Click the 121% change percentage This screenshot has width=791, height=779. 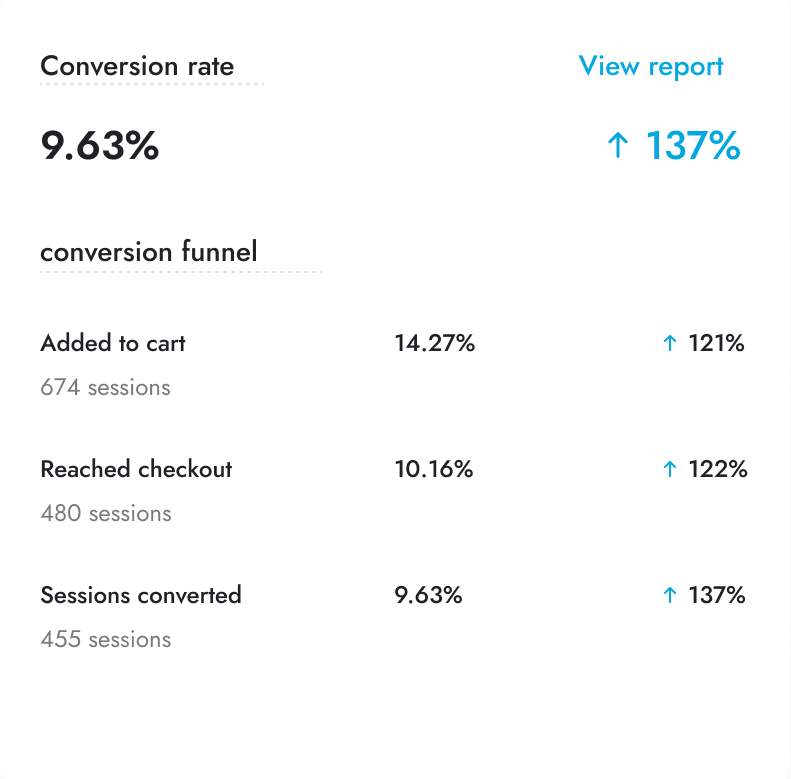[x=717, y=344]
